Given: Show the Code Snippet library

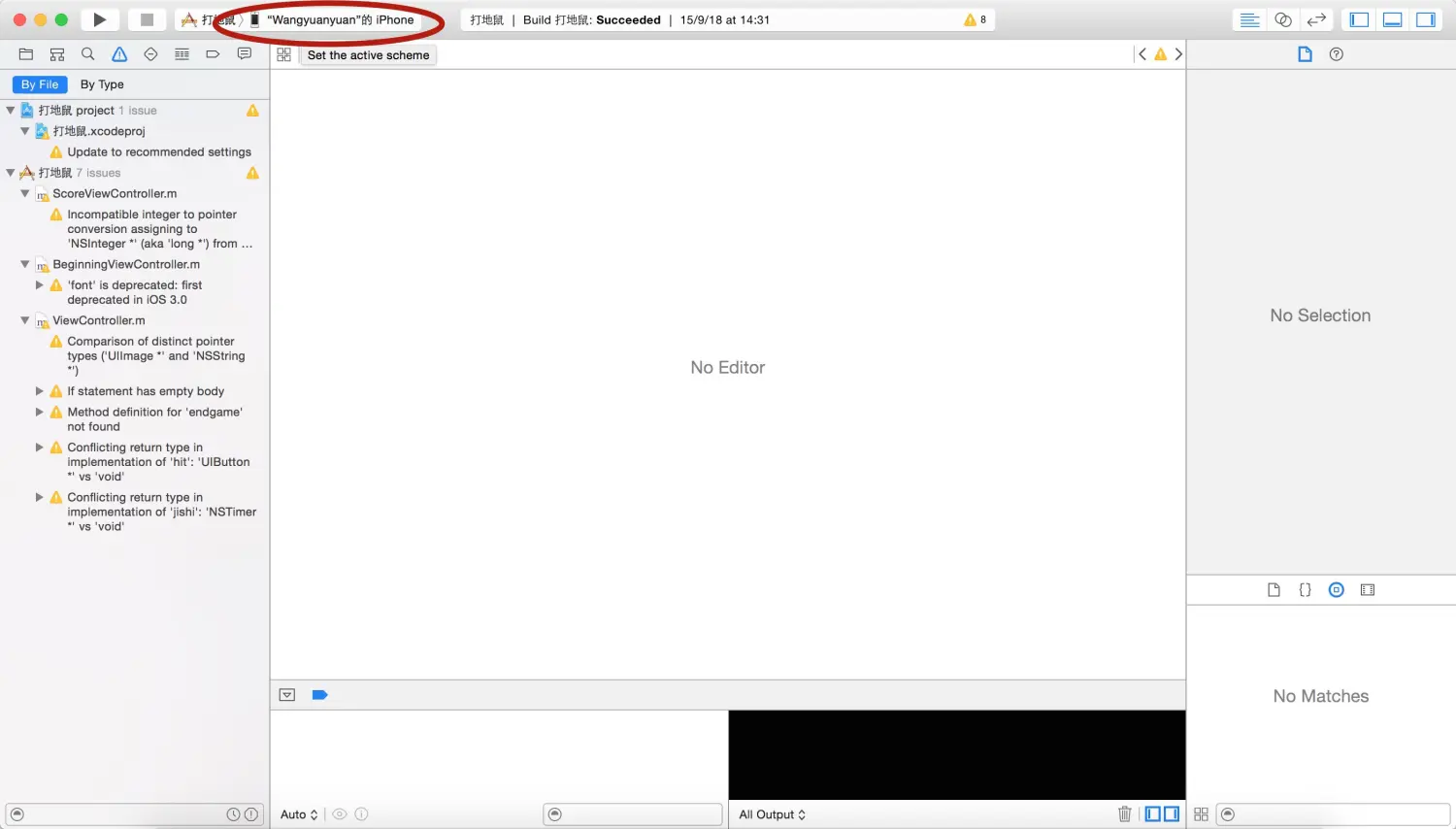Looking at the screenshot, I should pos(1305,590).
